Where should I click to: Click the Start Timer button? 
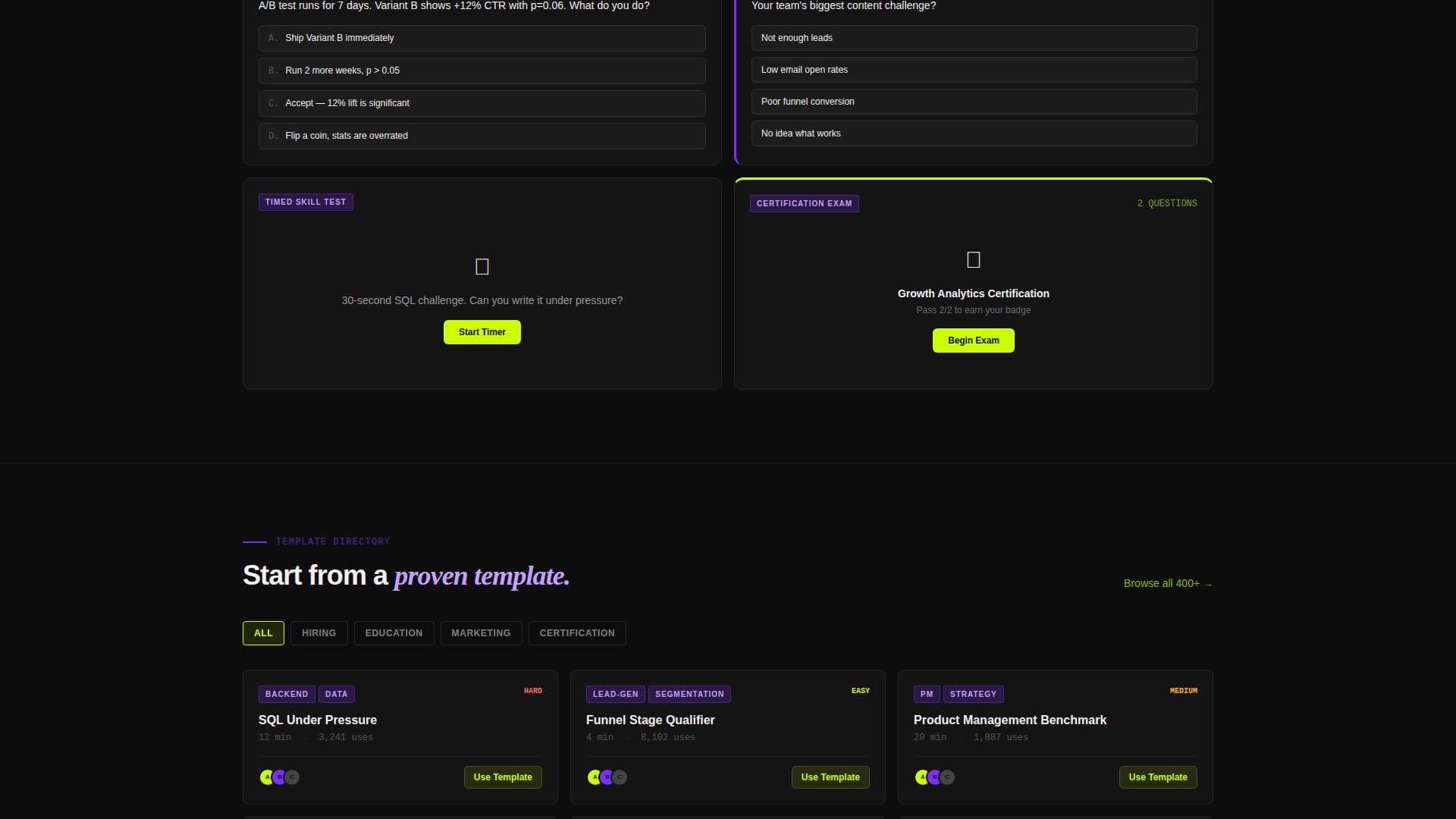pos(482,331)
